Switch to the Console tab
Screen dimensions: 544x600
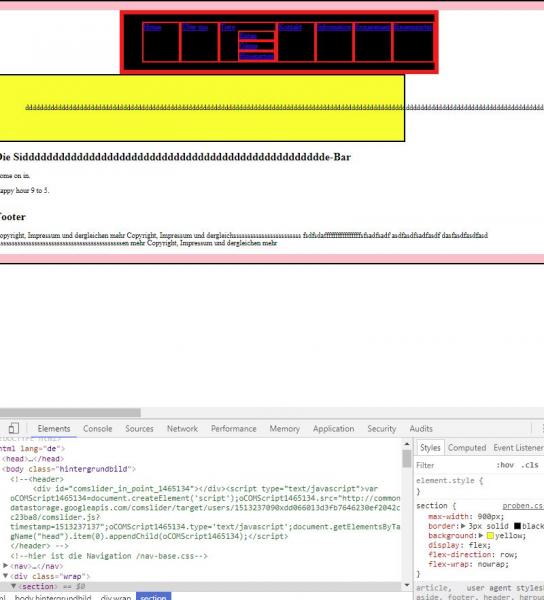tap(98, 429)
